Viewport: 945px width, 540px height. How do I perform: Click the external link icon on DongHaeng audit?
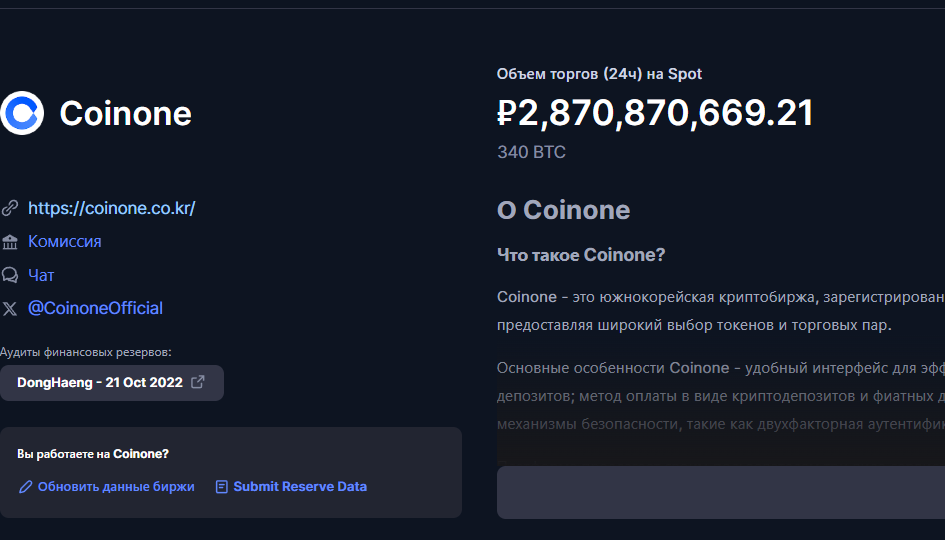click(x=198, y=382)
